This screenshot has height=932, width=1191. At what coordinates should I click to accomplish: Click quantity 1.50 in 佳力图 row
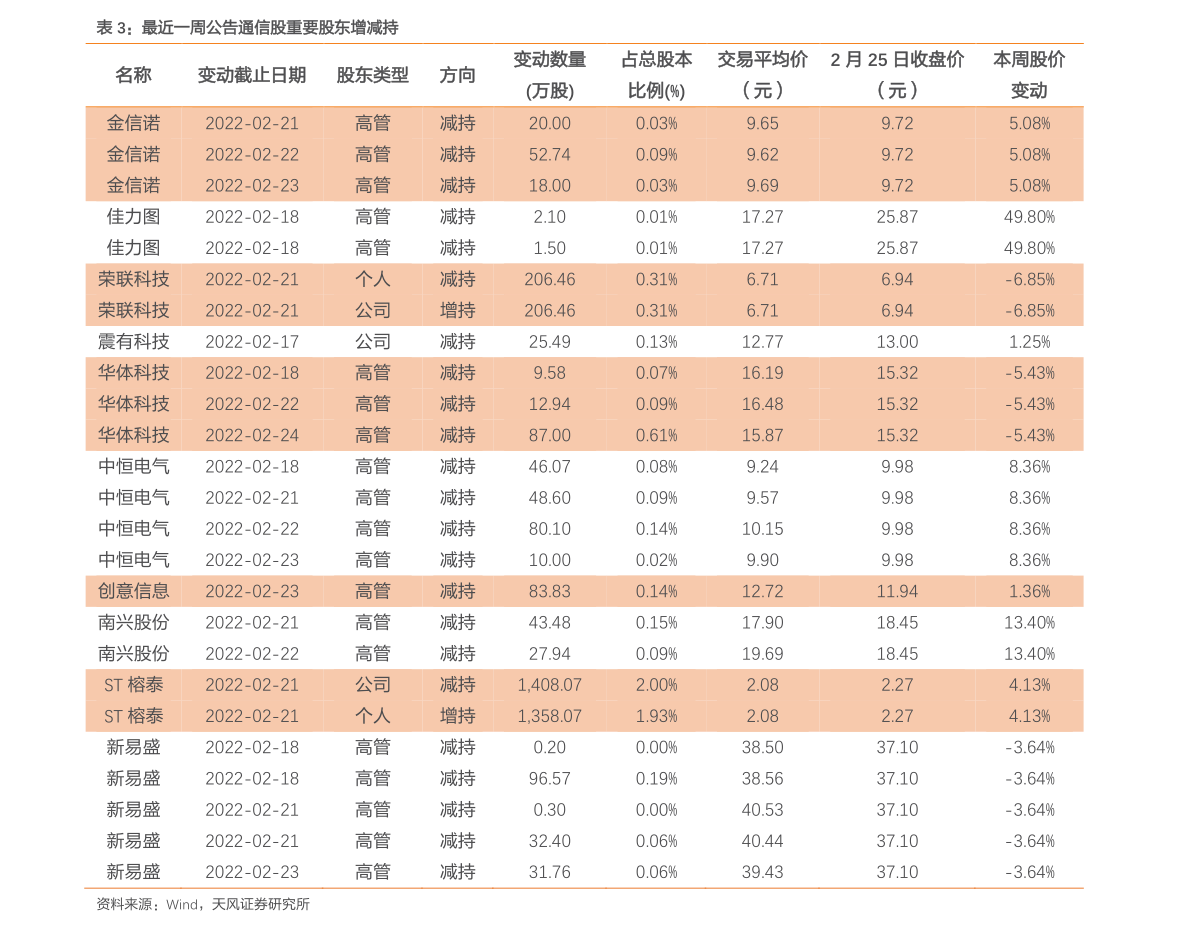pos(549,248)
